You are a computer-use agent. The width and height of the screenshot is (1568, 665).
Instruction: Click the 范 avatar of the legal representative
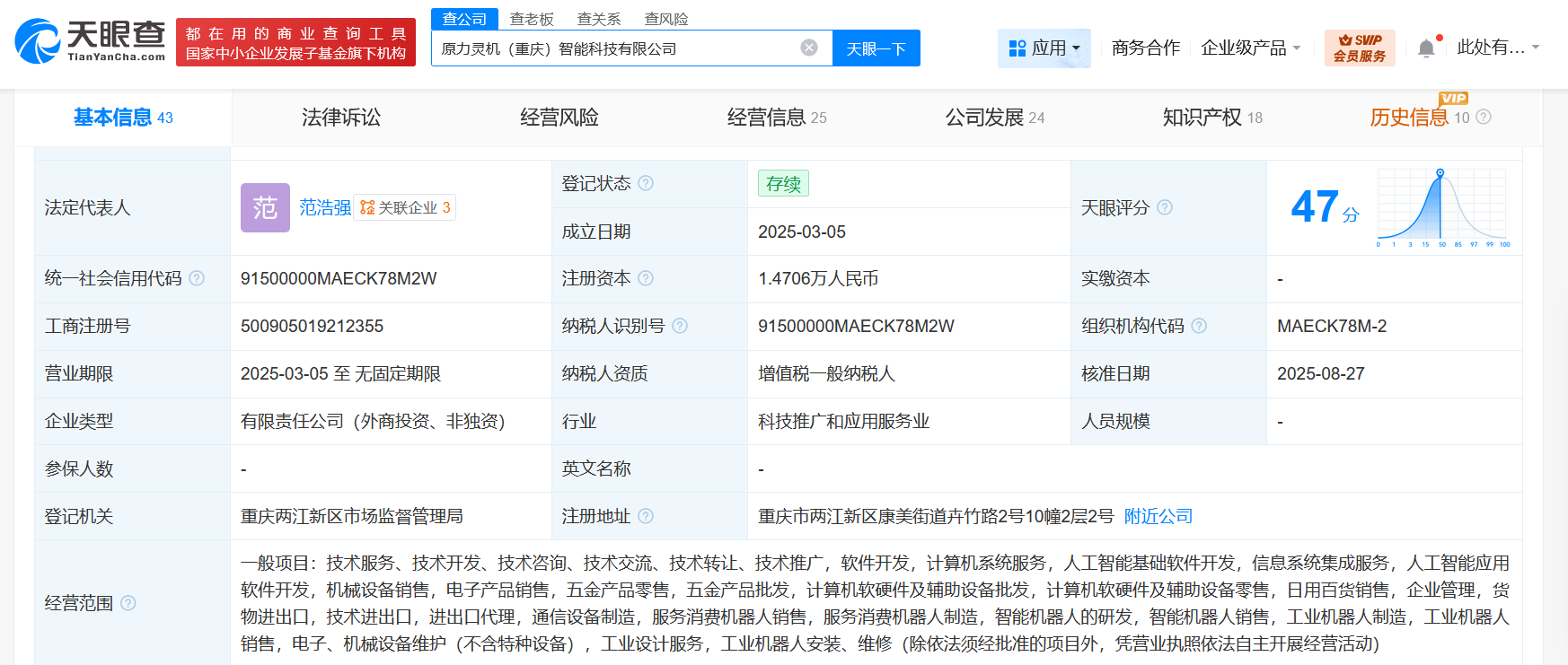click(x=265, y=207)
